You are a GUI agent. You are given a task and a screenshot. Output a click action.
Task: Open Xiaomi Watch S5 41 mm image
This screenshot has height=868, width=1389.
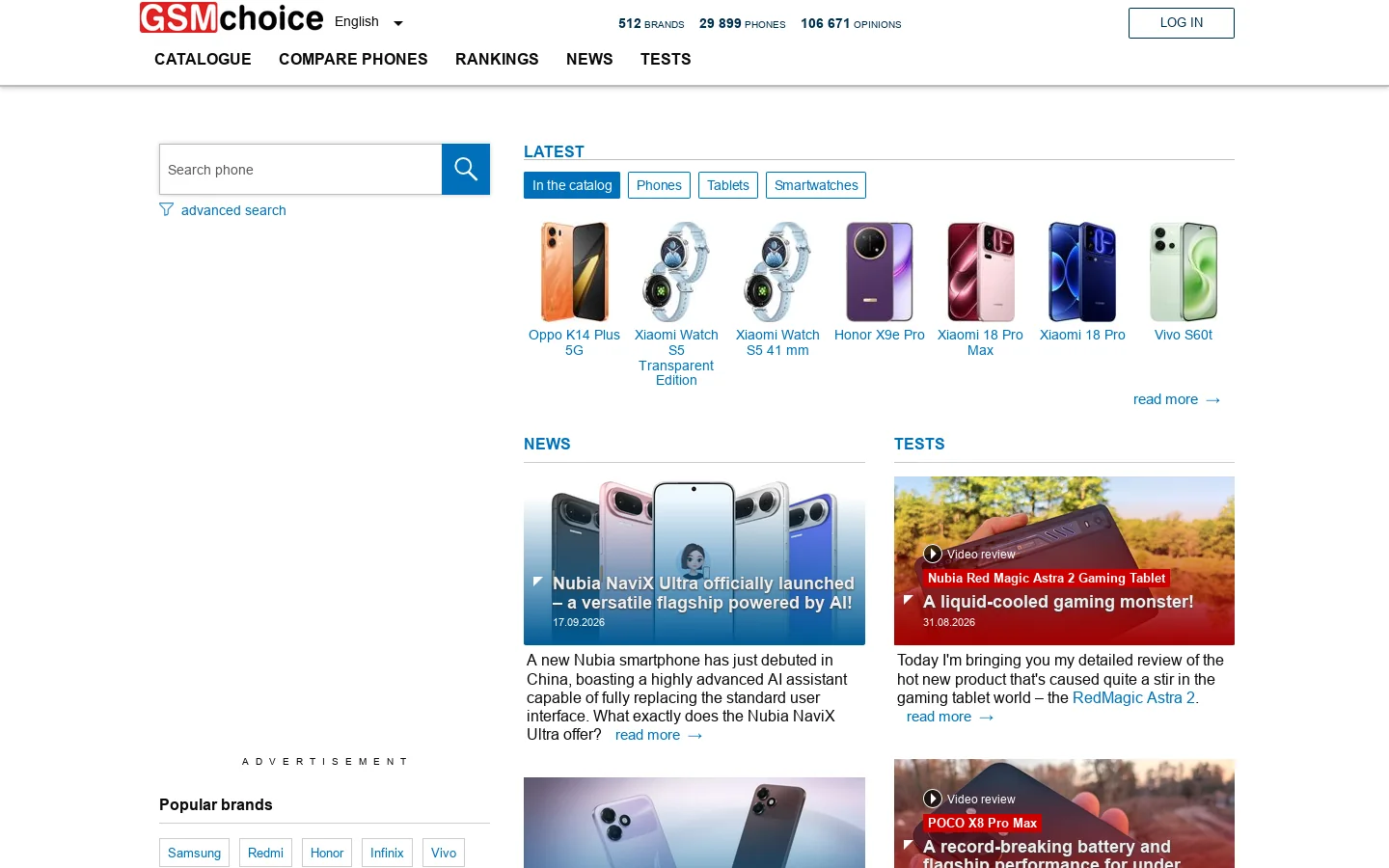pos(777,272)
